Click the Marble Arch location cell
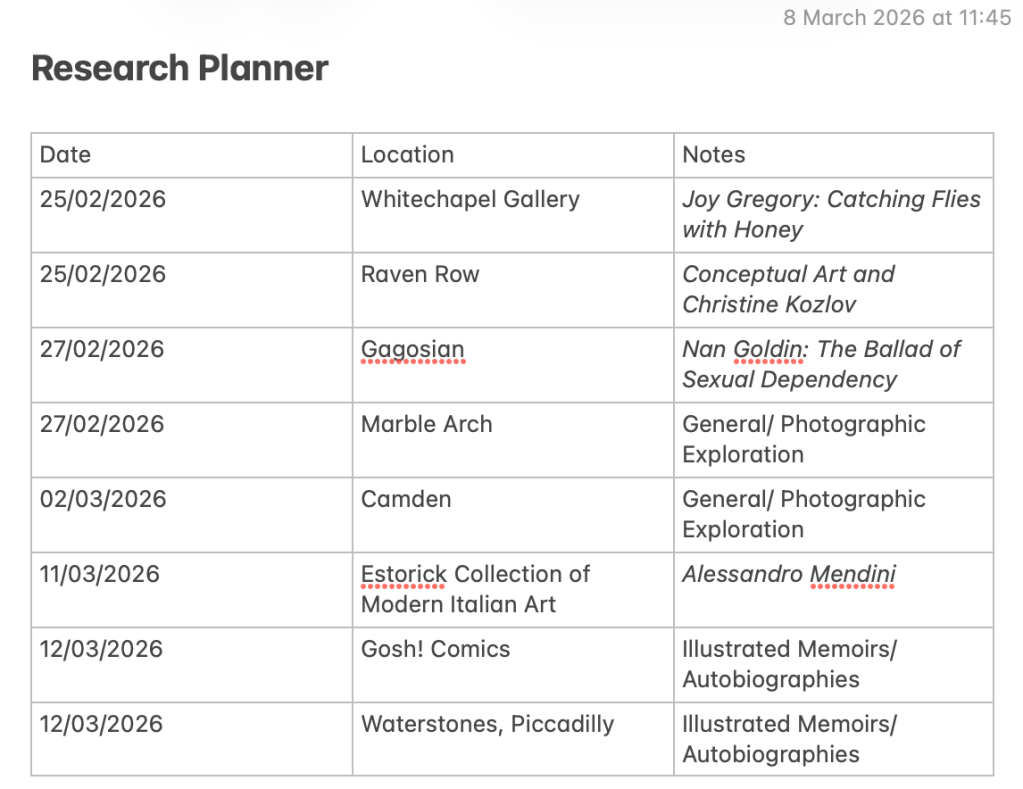 tap(426, 424)
